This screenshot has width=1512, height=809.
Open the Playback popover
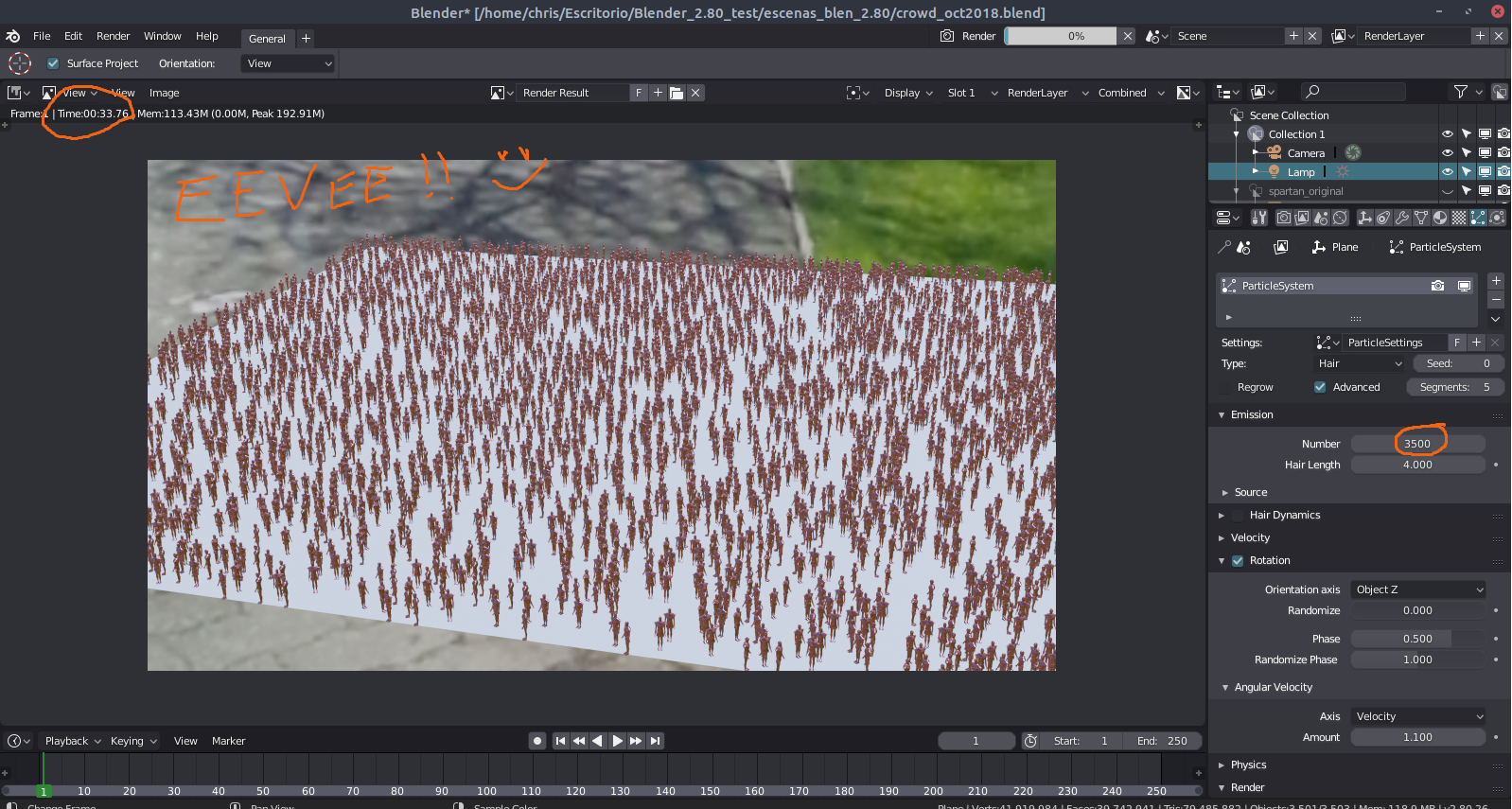[x=73, y=741]
